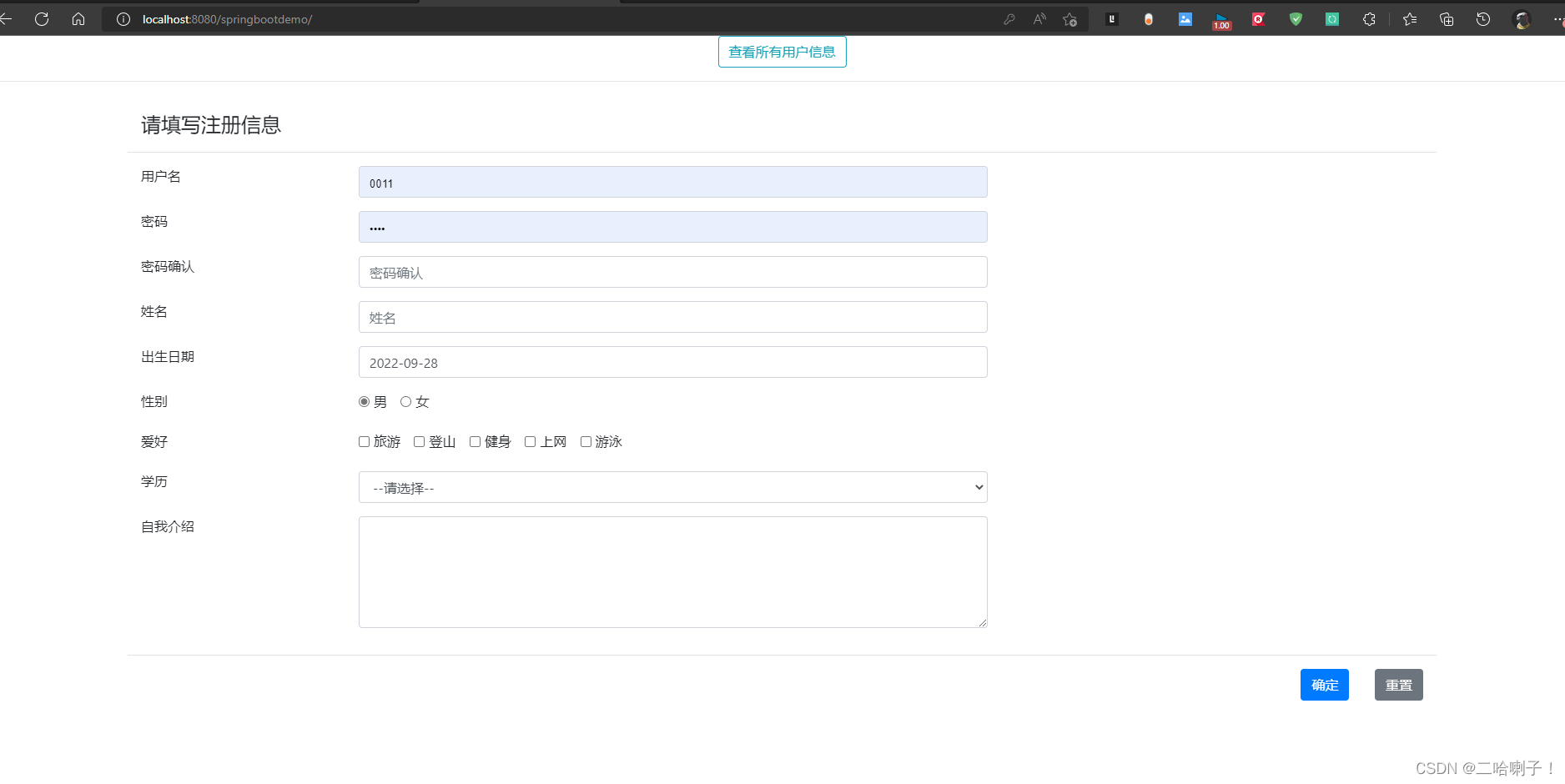
Task: Check the 旅游 hobby checkbox
Action: [364, 442]
